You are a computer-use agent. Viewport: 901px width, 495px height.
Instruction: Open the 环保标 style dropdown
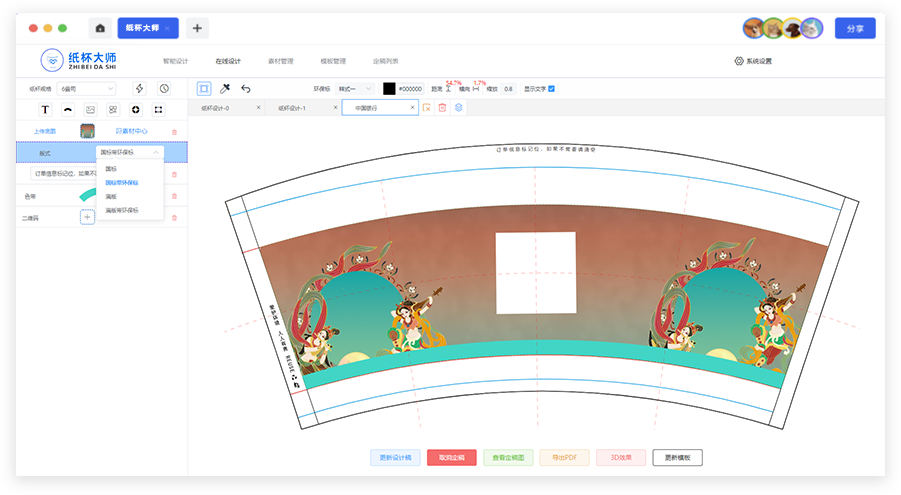355,89
